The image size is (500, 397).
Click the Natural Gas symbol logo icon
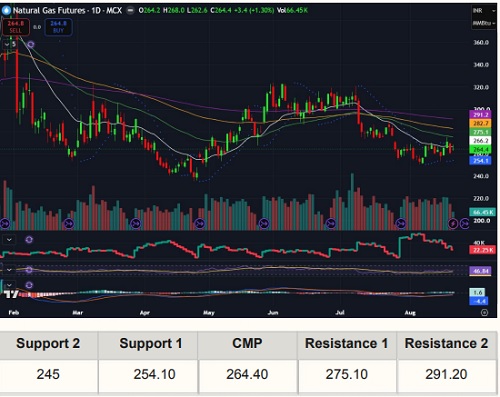(x=6, y=11)
